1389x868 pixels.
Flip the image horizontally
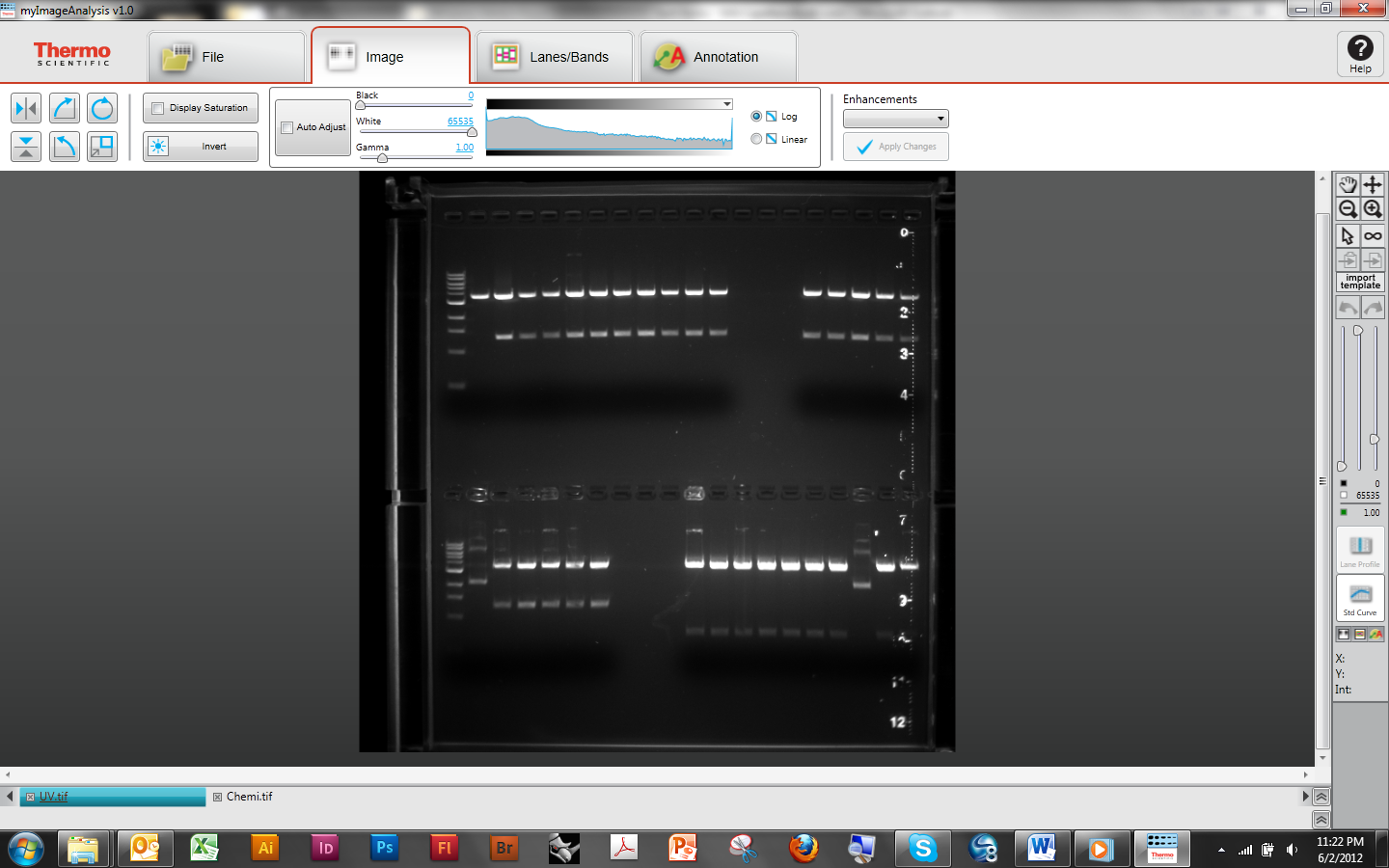(x=26, y=108)
